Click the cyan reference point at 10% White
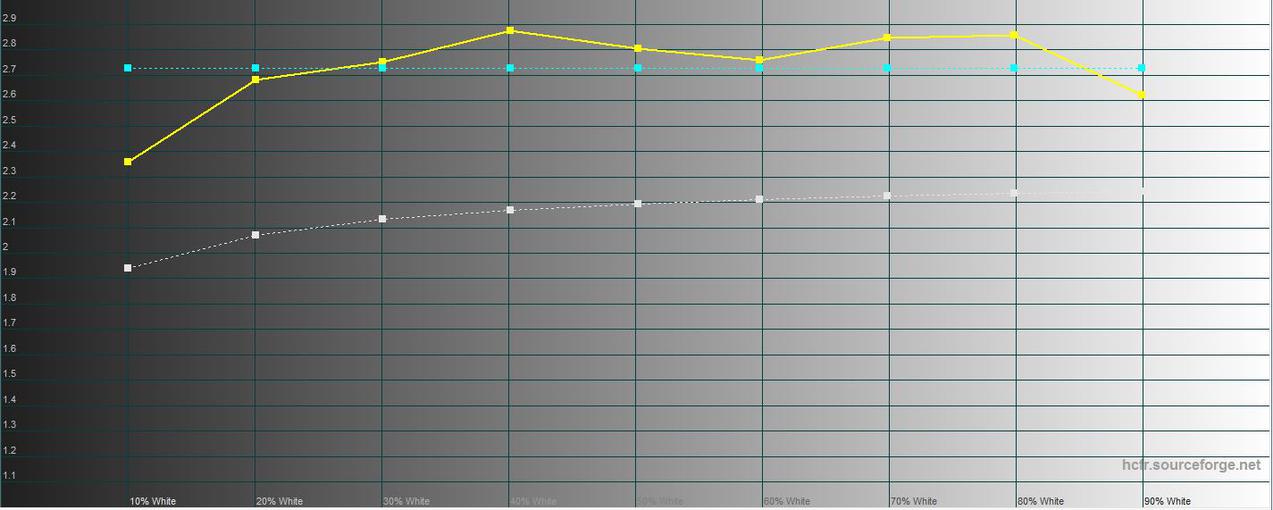 point(128,68)
